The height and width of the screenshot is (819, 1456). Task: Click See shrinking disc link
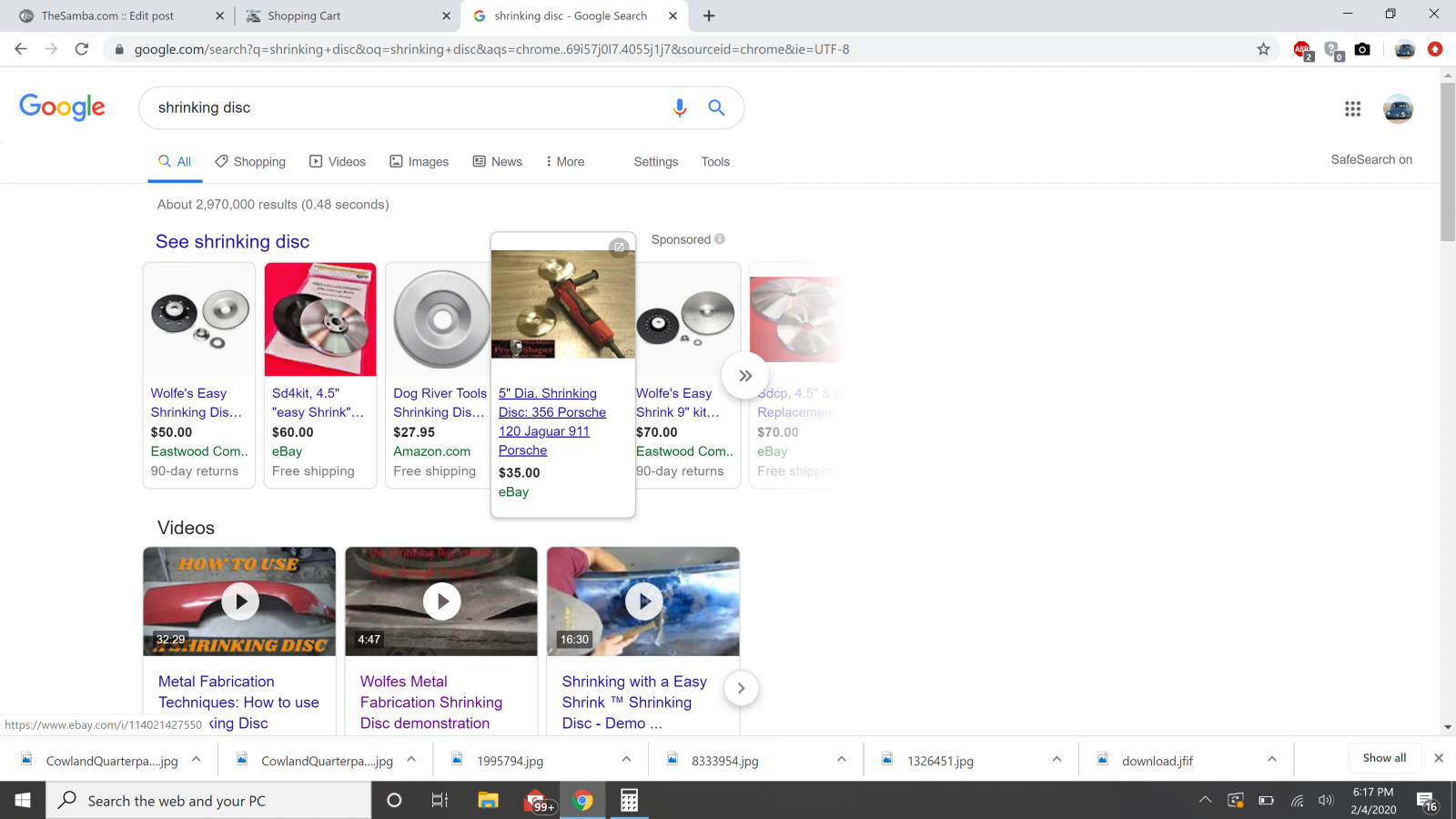pos(232,241)
